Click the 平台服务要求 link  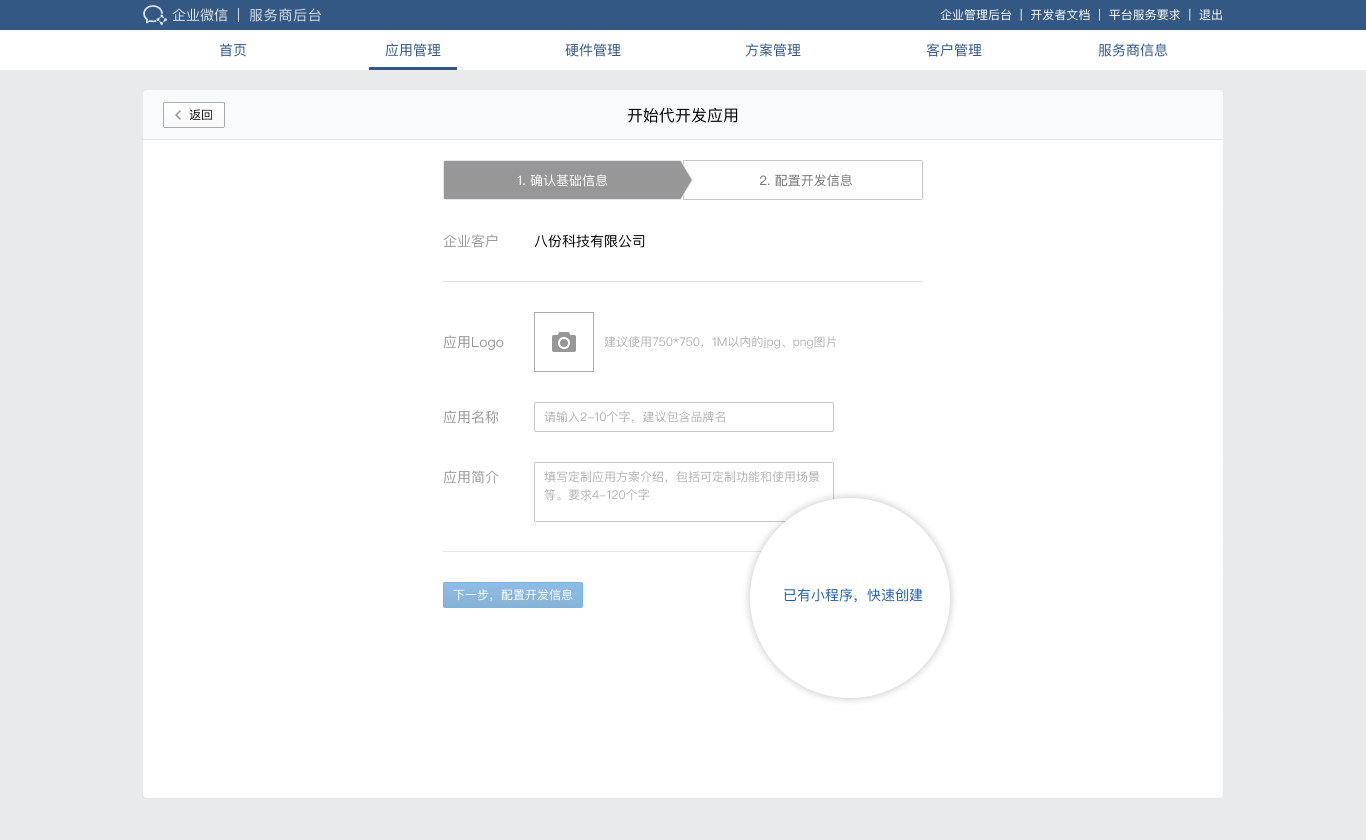coord(1145,15)
